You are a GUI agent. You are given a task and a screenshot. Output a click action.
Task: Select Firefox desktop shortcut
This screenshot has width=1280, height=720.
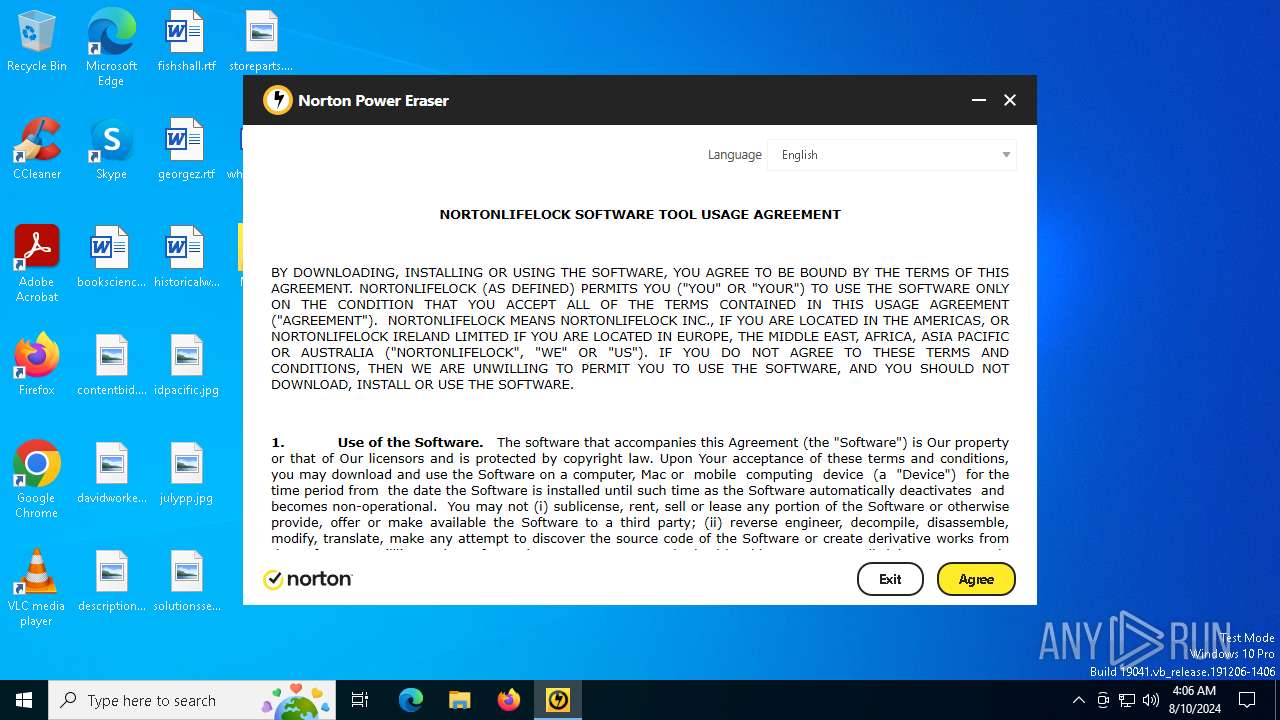pyautogui.click(x=37, y=366)
